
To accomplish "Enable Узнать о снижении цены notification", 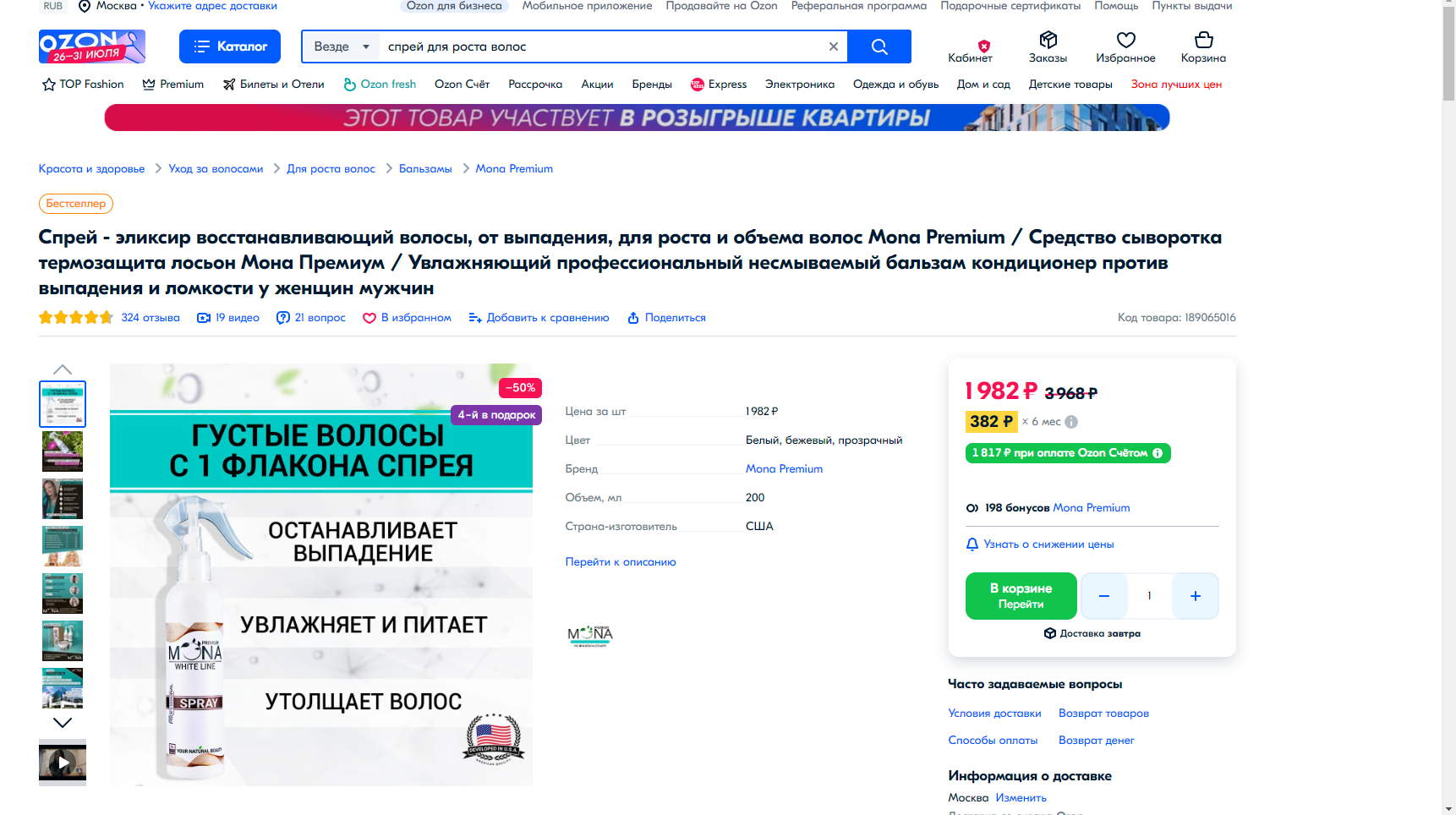I will pos(1040,544).
